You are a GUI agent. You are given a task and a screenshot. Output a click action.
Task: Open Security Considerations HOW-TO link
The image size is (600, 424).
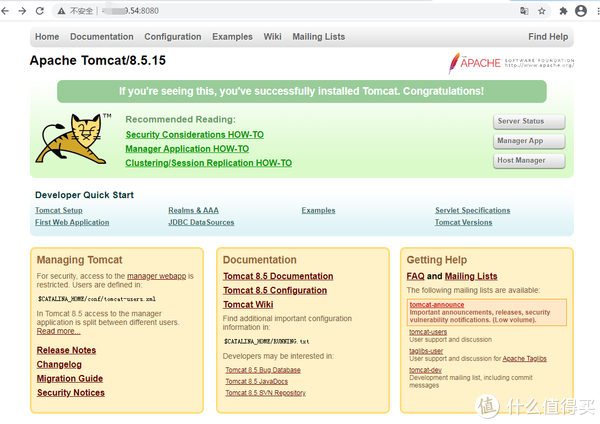[194, 135]
